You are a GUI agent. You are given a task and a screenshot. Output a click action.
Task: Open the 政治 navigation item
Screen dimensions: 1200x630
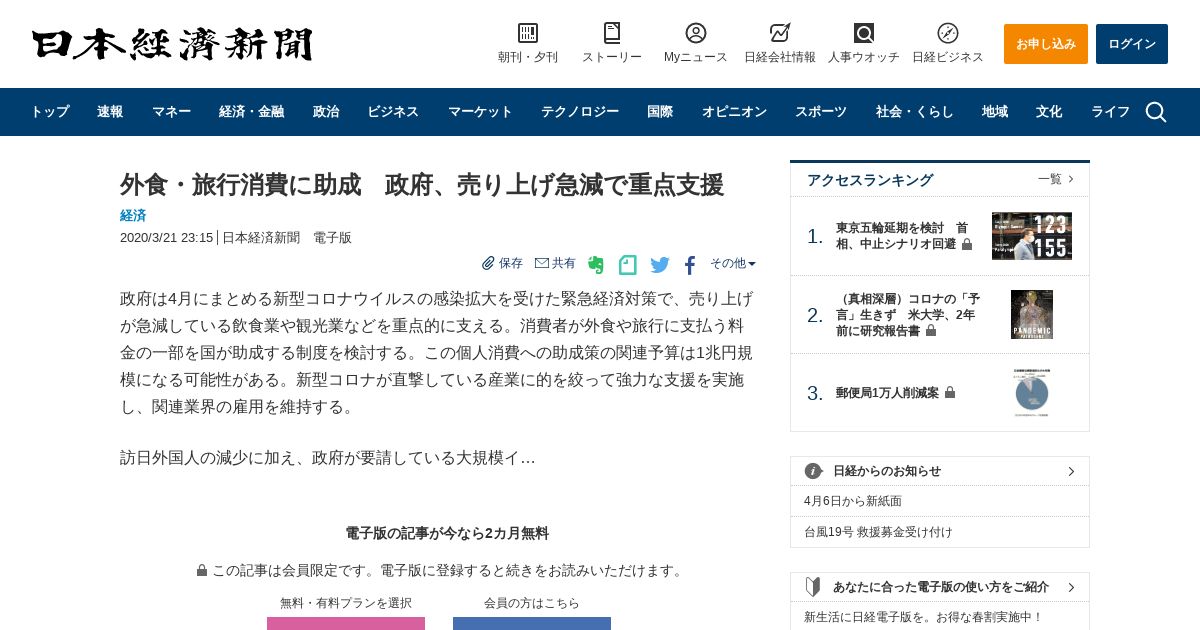pyautogui.click(x=326, y=112)
